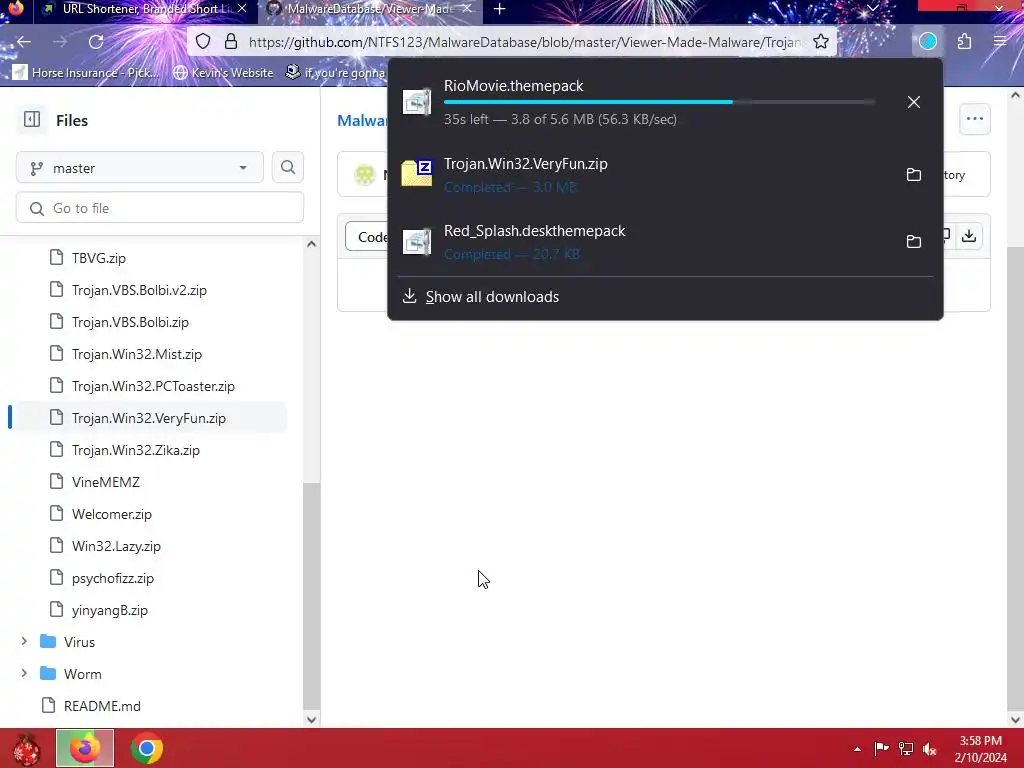1024x768 pixels.
Task: Open the Virus folder
Action: [79, 642]
